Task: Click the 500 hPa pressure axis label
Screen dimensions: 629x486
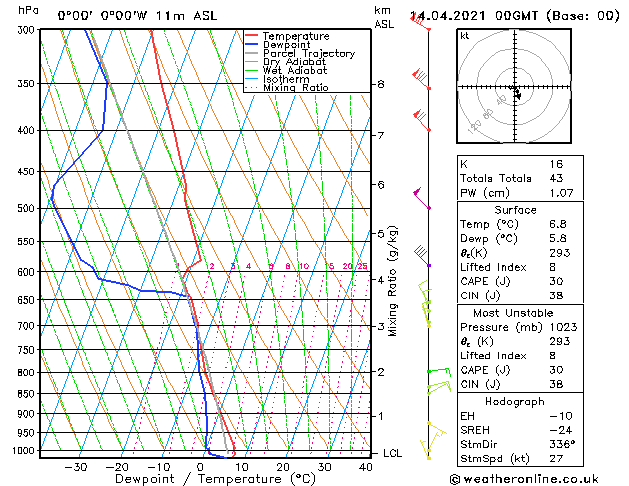Action: pyautogui.click(x=27, y=209)
